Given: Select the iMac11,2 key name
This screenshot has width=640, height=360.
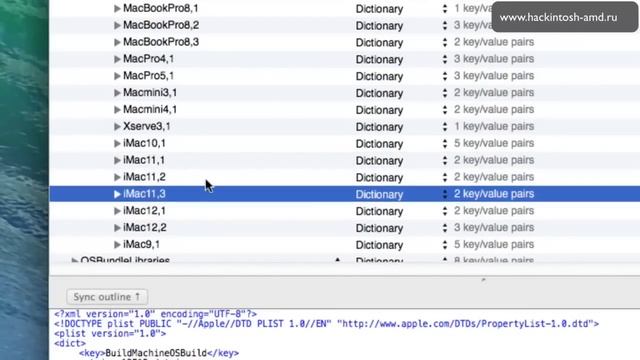Looking at the screenshot, I should tap(144, 177).
